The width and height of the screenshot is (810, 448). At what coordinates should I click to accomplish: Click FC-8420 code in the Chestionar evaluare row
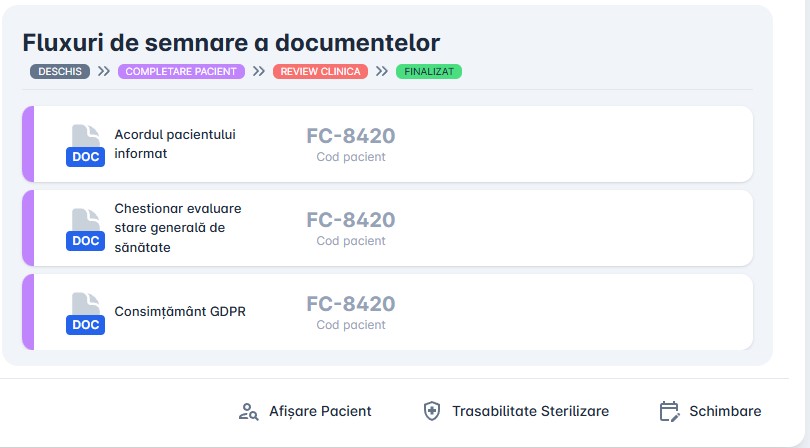point(350,220)
